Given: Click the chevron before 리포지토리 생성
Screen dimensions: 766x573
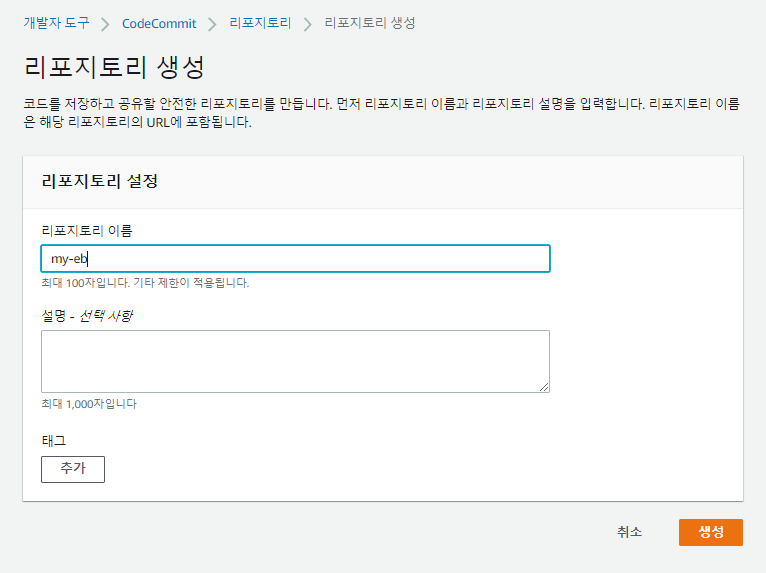Looking at the screenshot, I should (x=308, y=23).
